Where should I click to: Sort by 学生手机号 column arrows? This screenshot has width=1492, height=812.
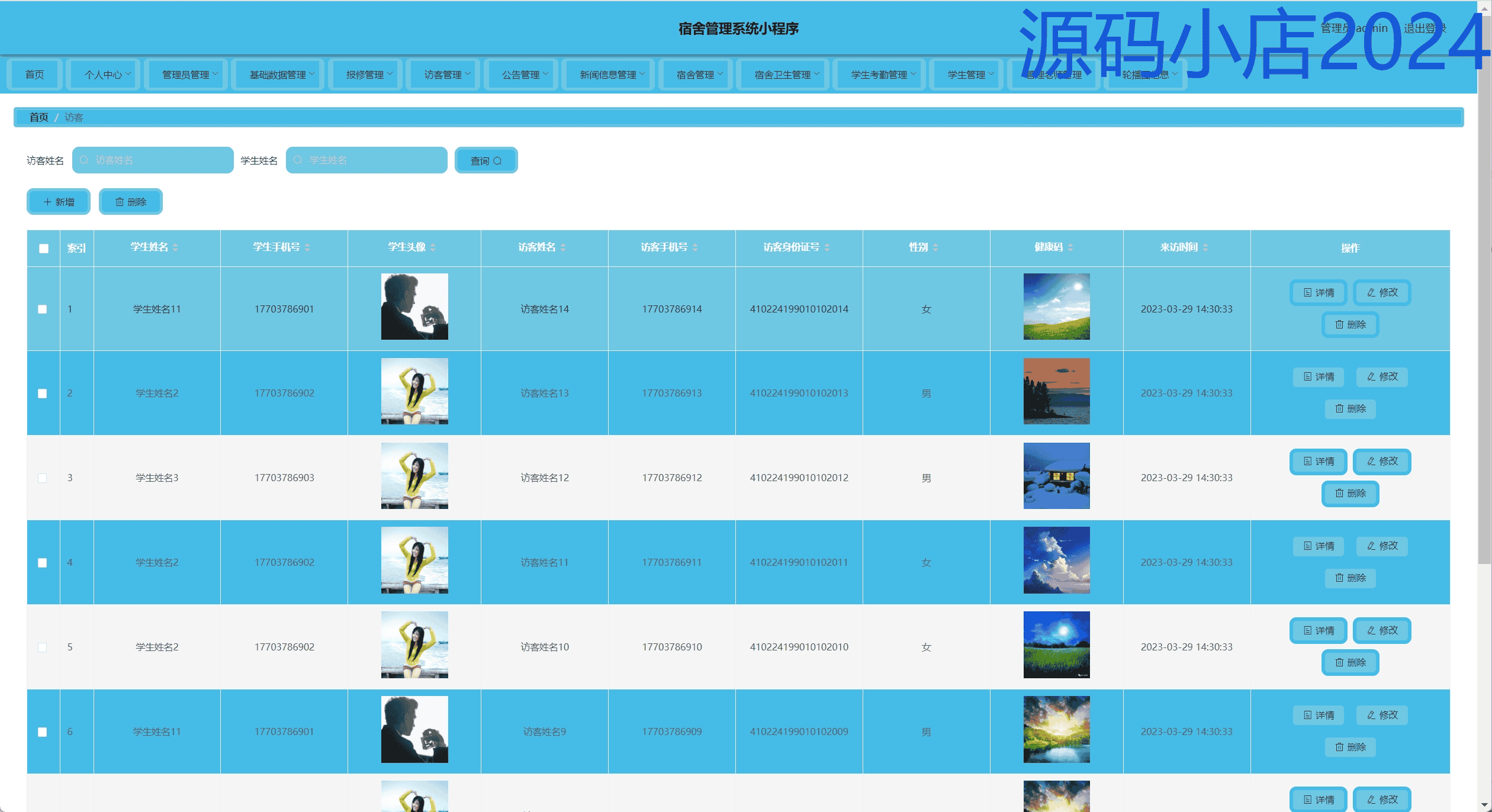pos(307,247)
